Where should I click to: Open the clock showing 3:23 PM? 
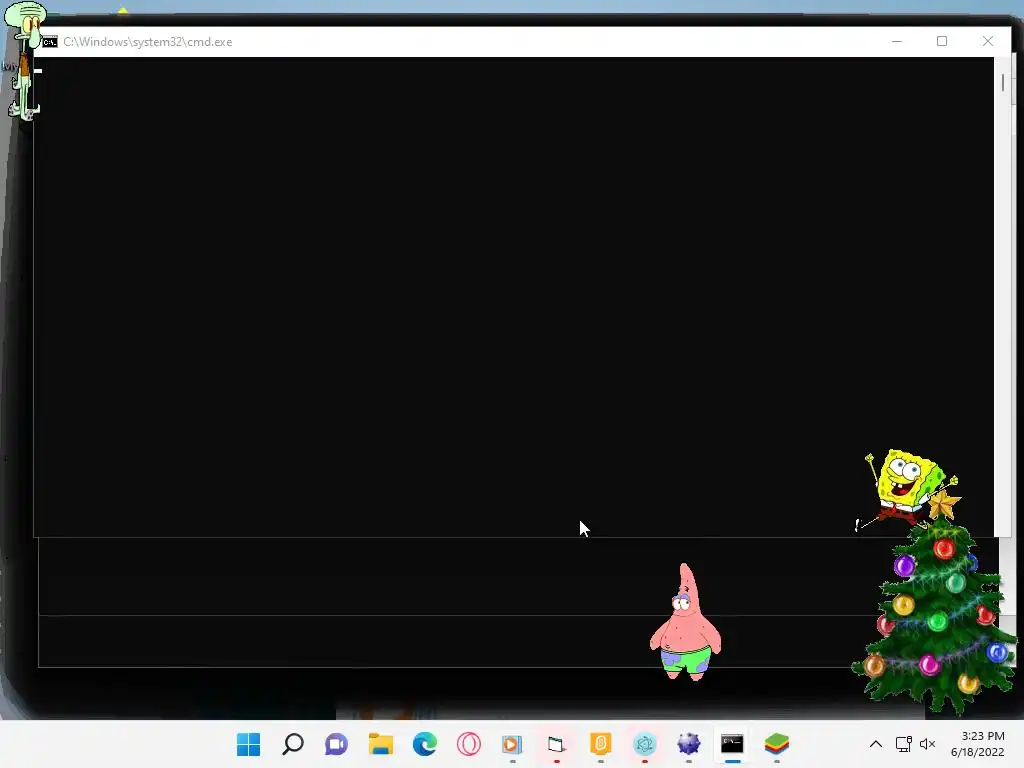click(x=978, y=744)
